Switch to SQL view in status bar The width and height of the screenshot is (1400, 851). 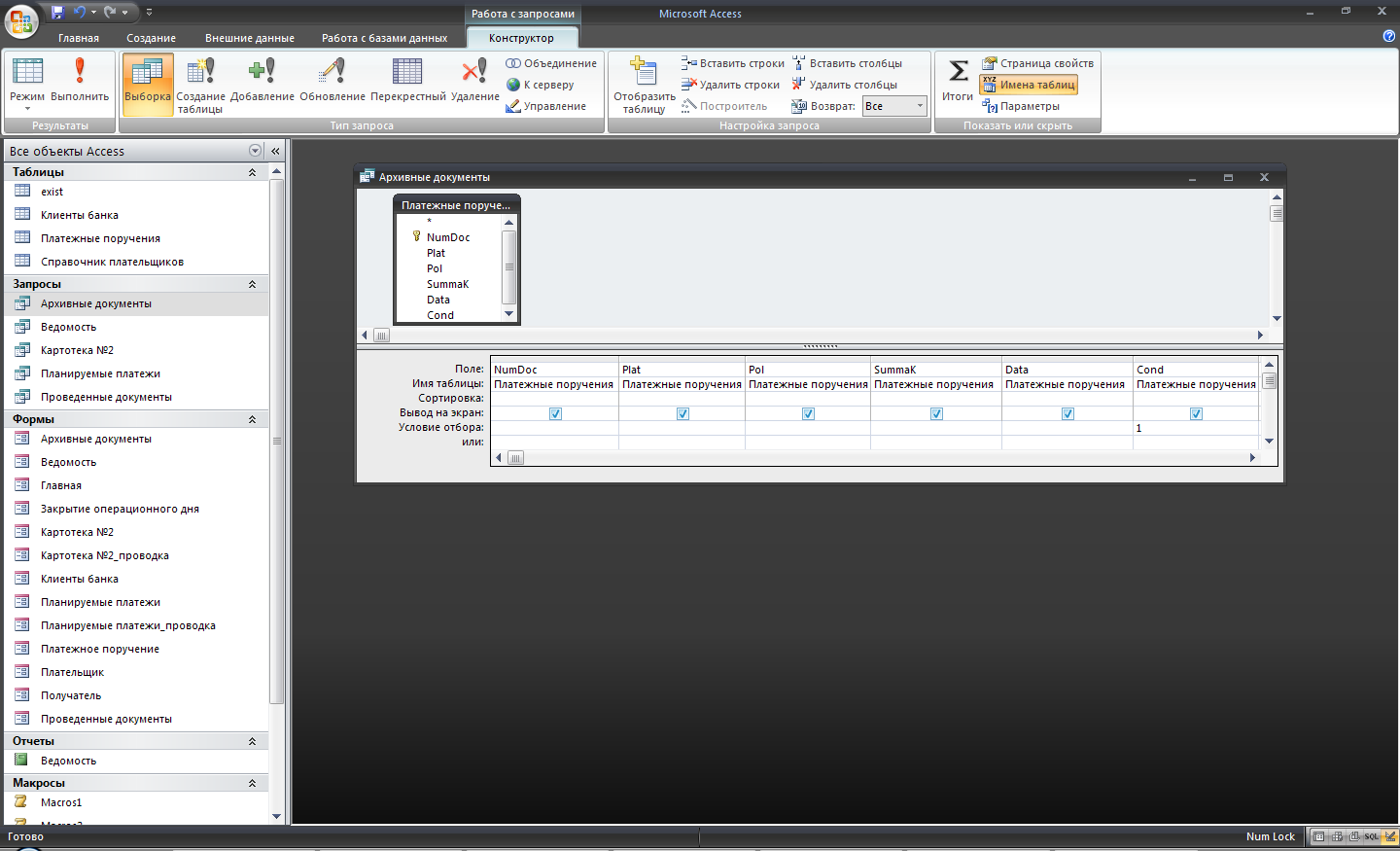[1371, 836]
